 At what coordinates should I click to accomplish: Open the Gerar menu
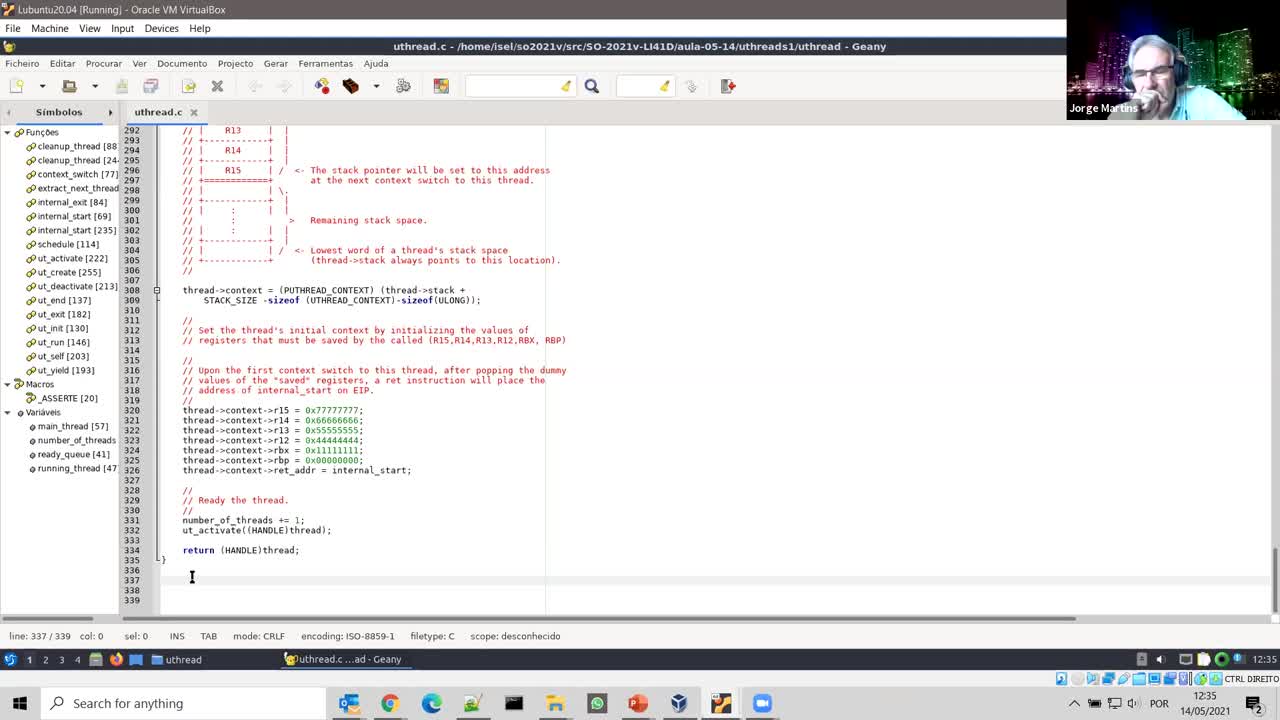pos(276,63)
